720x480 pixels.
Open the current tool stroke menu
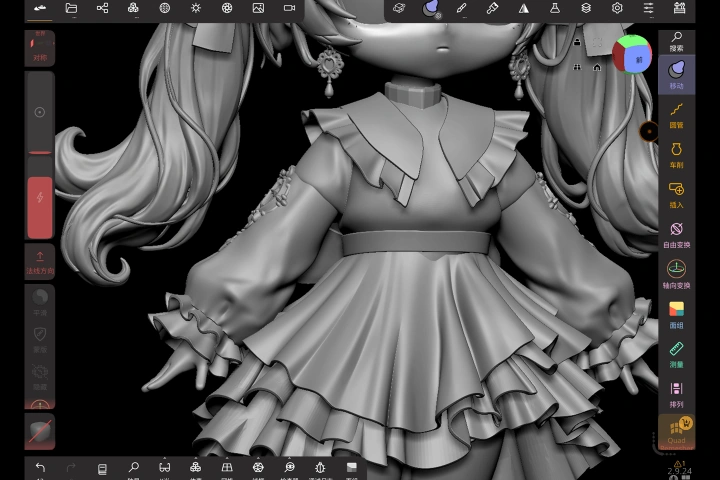pos(430,8)
